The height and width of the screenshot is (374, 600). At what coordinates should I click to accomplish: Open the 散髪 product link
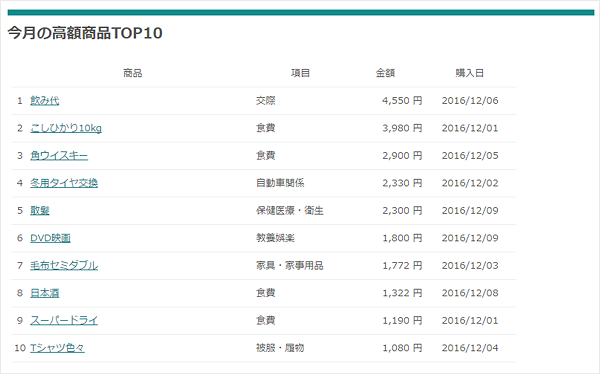(40, 211)
